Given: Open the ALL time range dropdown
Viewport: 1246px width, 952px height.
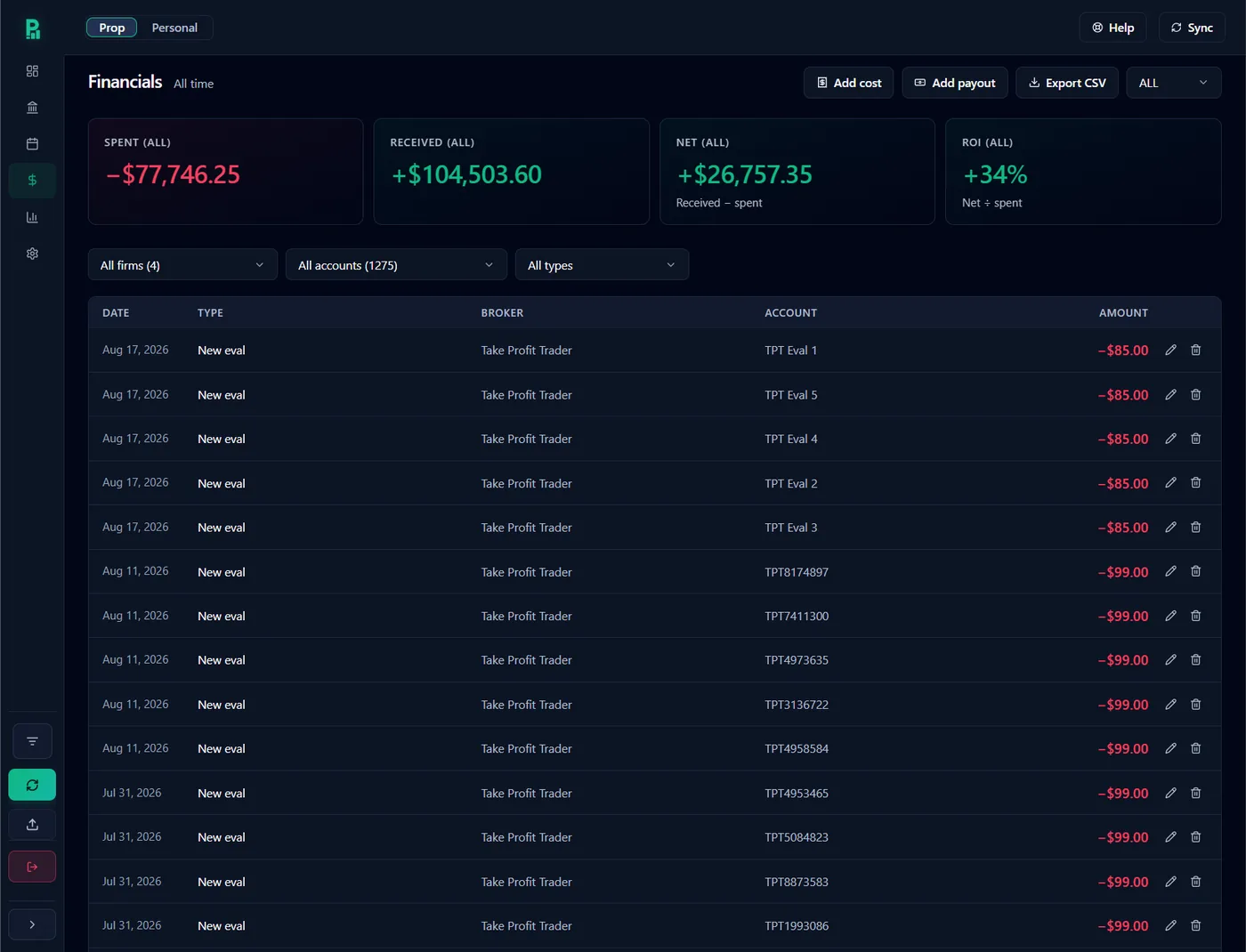Looking at the screenshot, I should point(1174,83).
